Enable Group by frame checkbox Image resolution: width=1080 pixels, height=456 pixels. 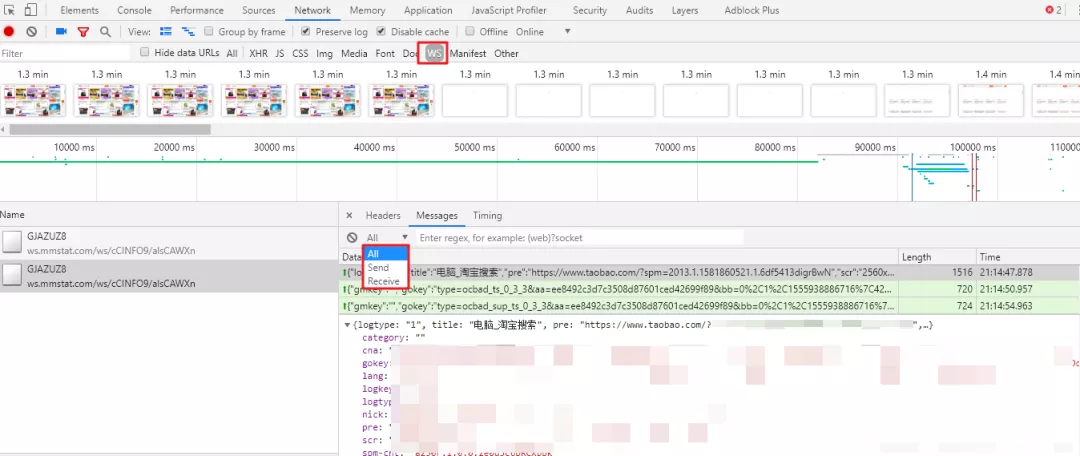[x=209, y=32]
